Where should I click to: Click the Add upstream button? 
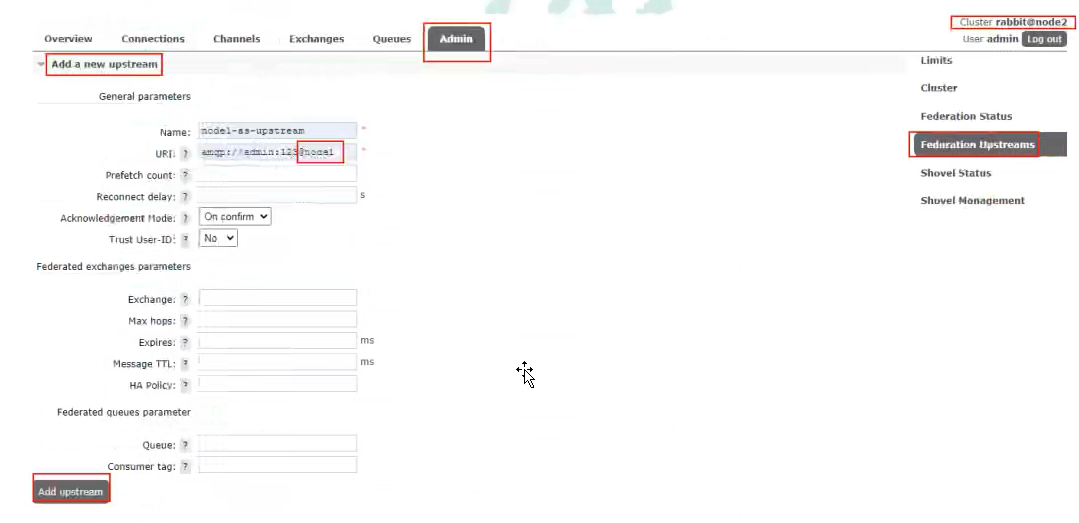(70, 491)
